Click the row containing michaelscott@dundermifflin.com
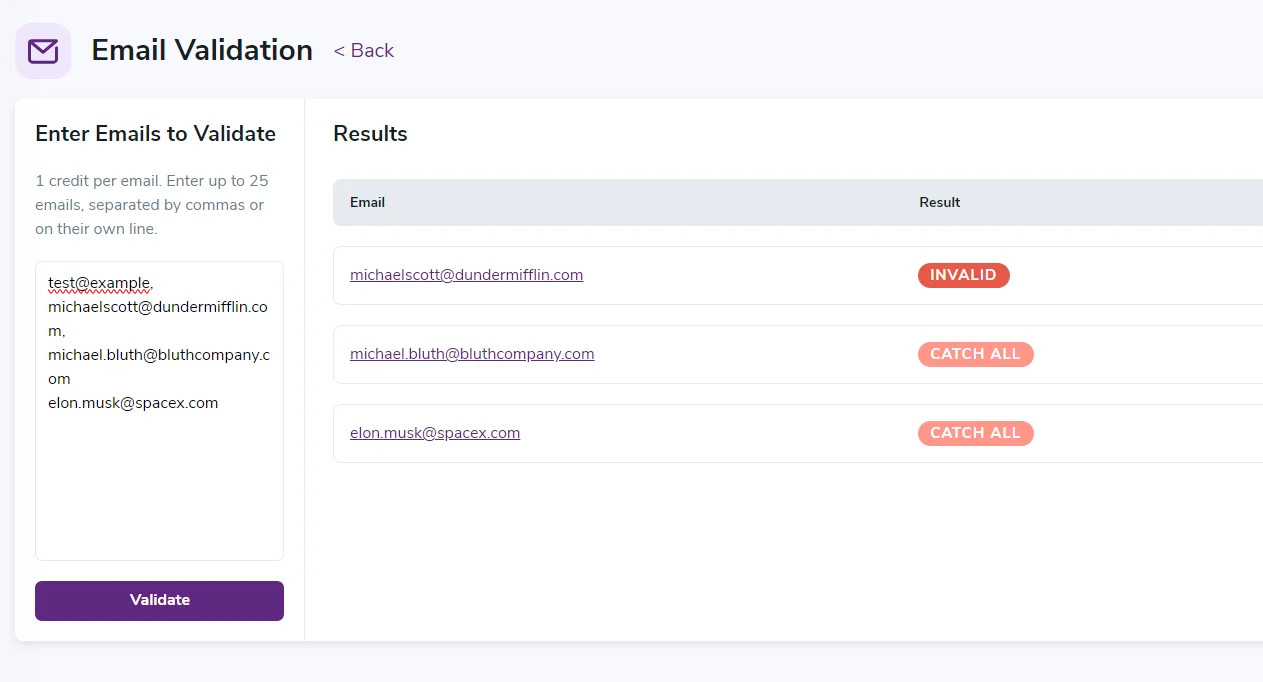 click(700, 275)
